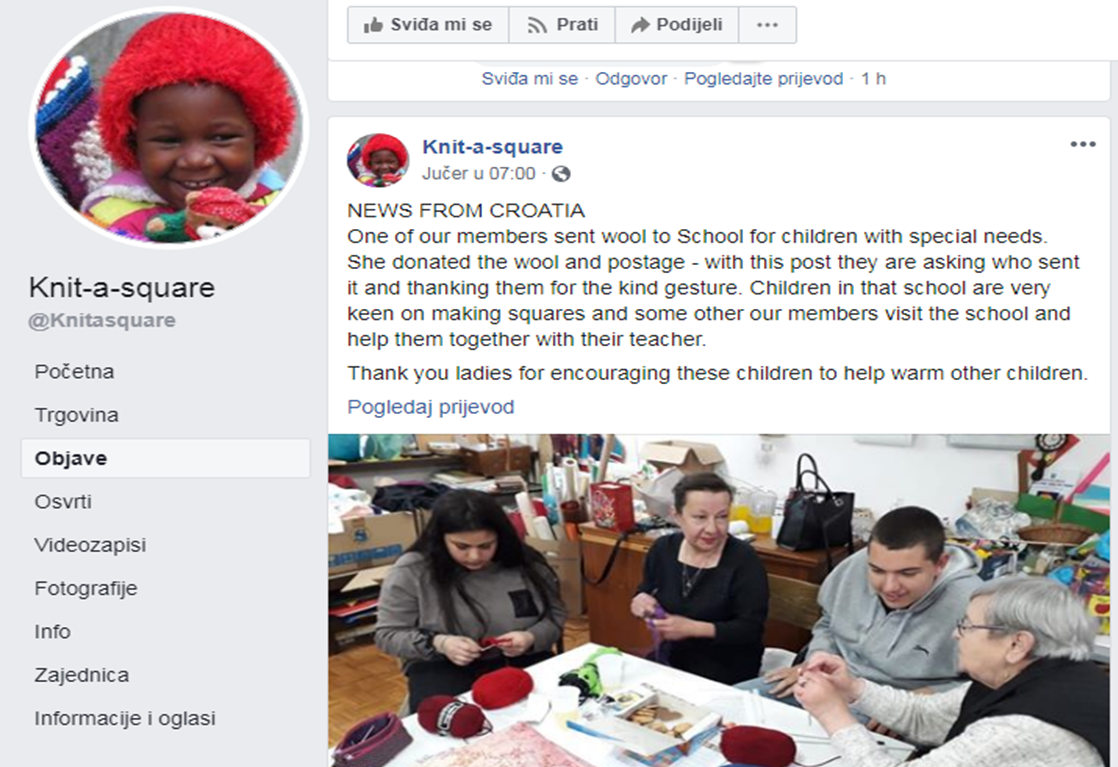Viewport: 1118px width, 767px height.
Task: Click the 'Odgovor' reply link
Action: 631,78
